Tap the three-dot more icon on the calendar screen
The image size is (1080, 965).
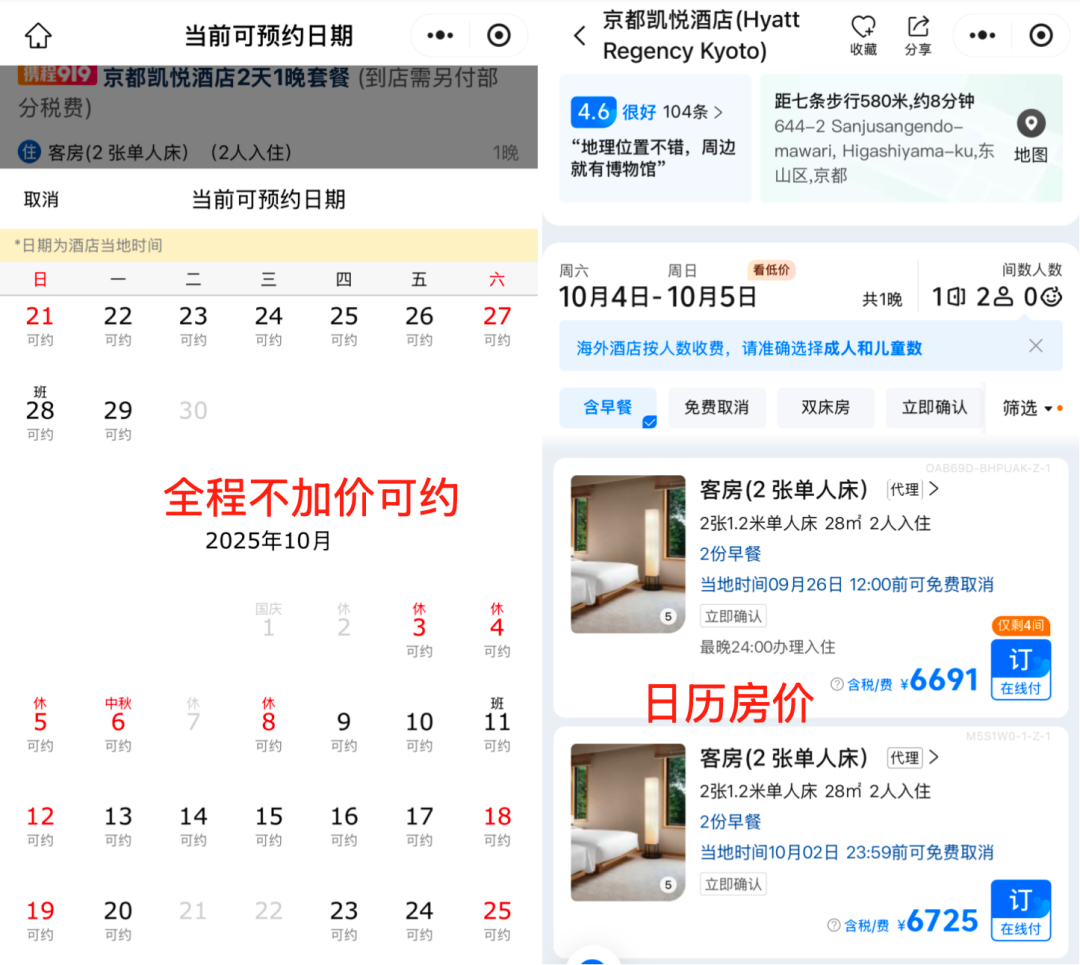point(440,35)
